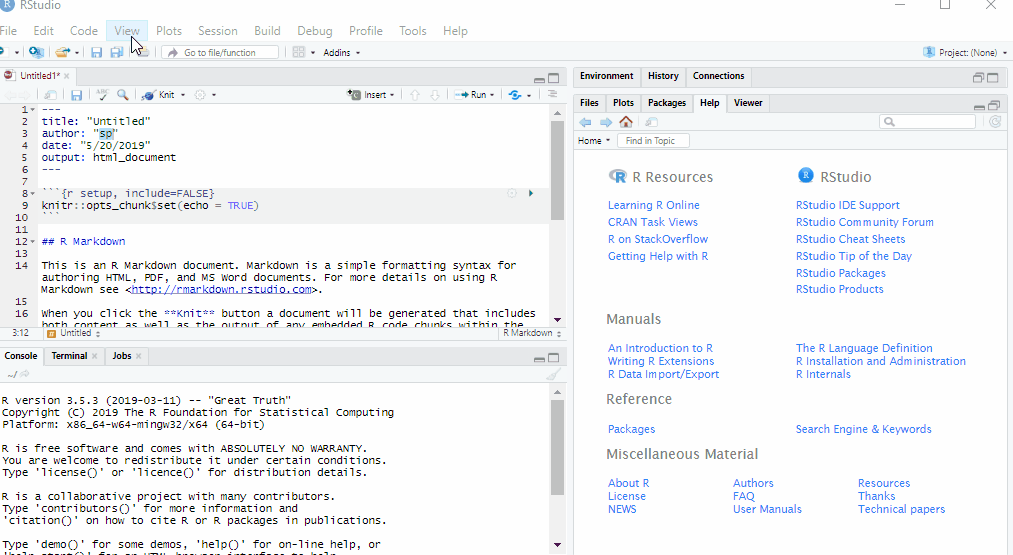Click the Help refresh icon
This screenshot has width=1013, height=555.
[995, 121]
